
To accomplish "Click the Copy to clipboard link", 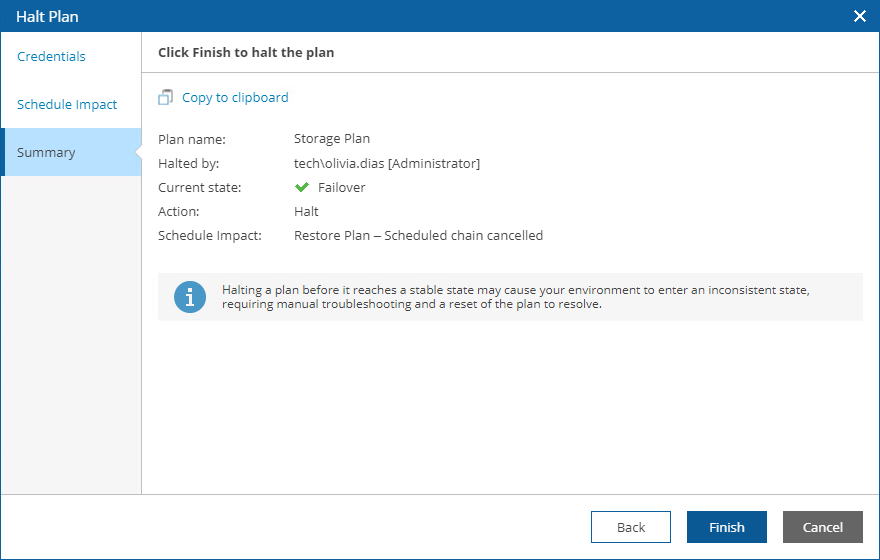I will coord(235,98).
